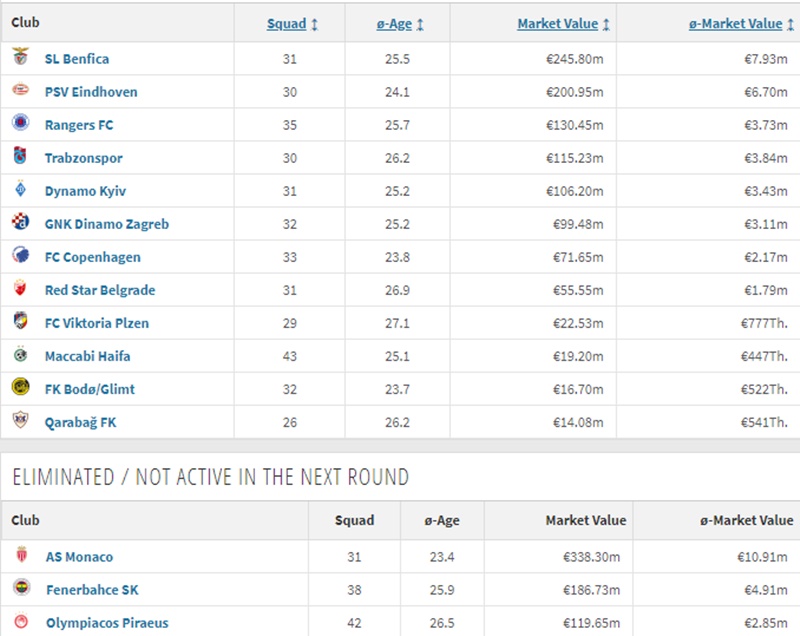Click the SL Benfica club crest icon

(20, 58)
